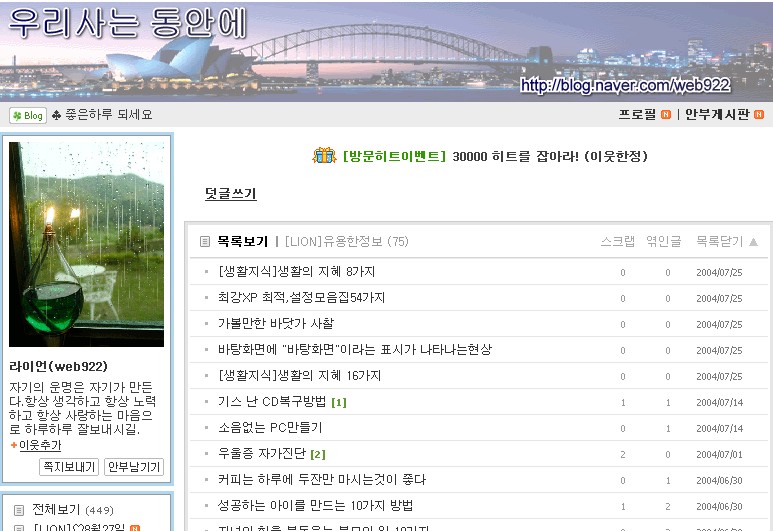
Task: Click the N badge next to 프로필
Action: tap(665, 115)
